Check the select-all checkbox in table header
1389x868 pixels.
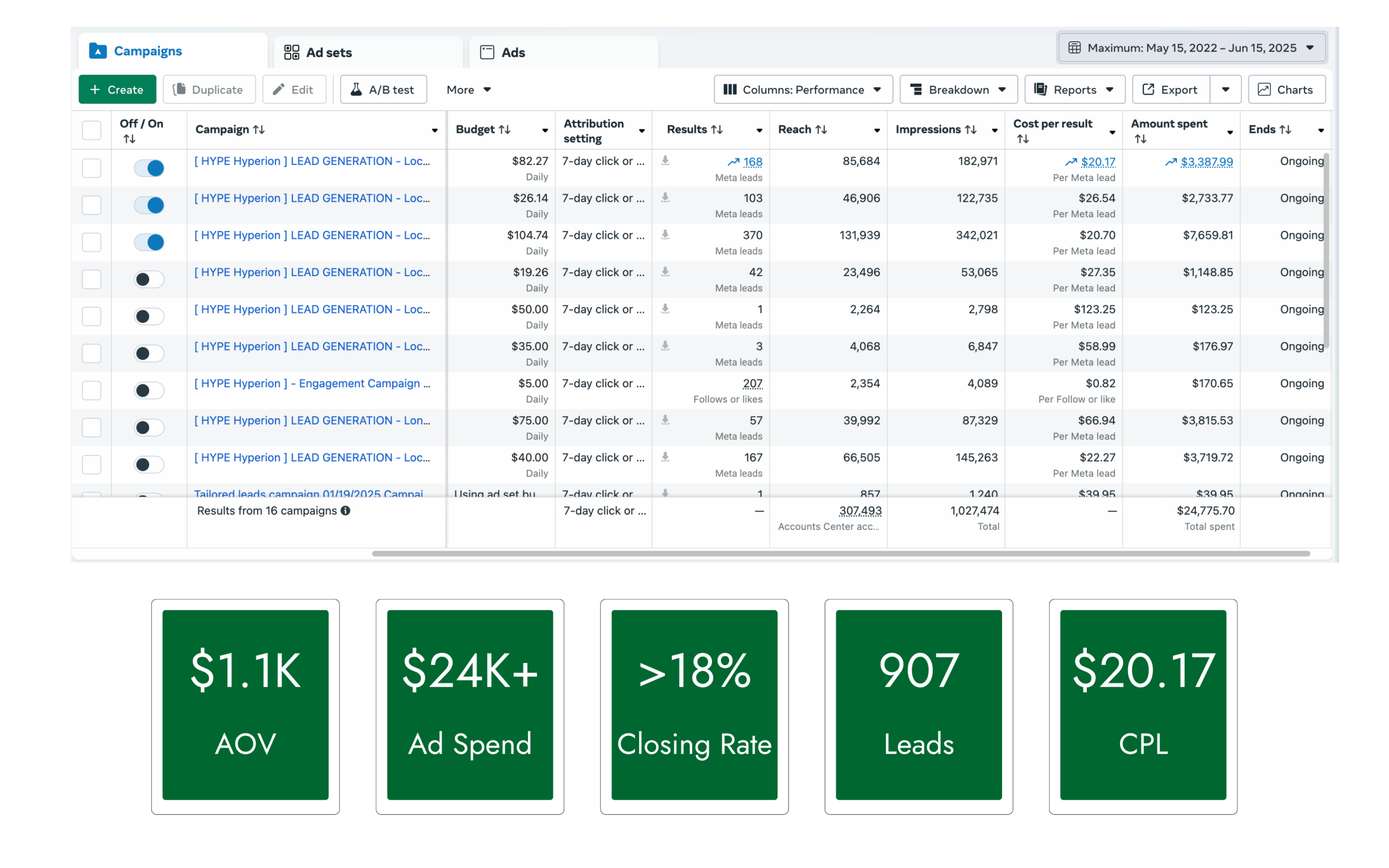(x=92, y=130)
